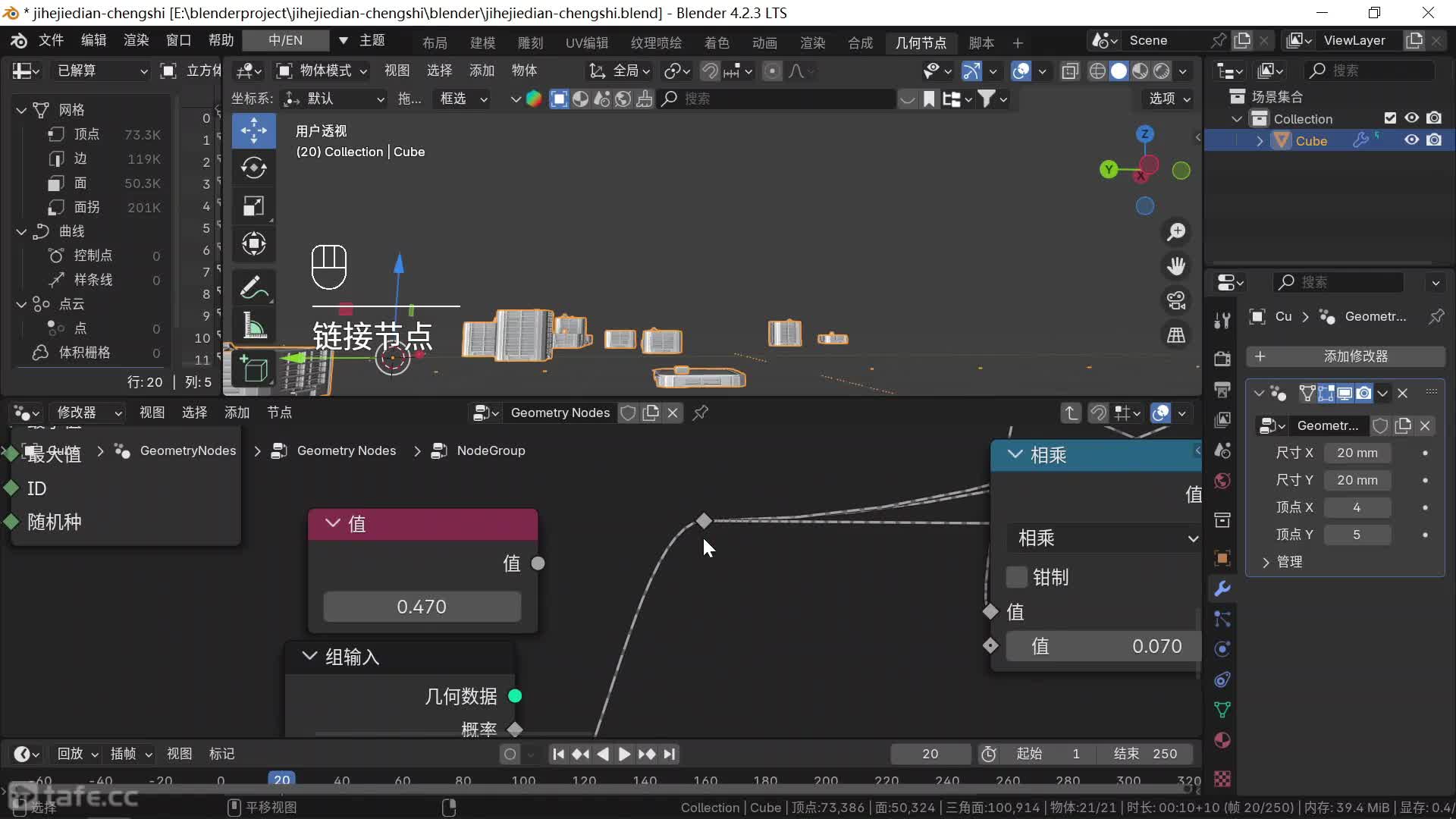Viewport: 1456px width, 819px height.
Task: Select the Move tool in viewport toolbar
Action: (x=253, y=130)
